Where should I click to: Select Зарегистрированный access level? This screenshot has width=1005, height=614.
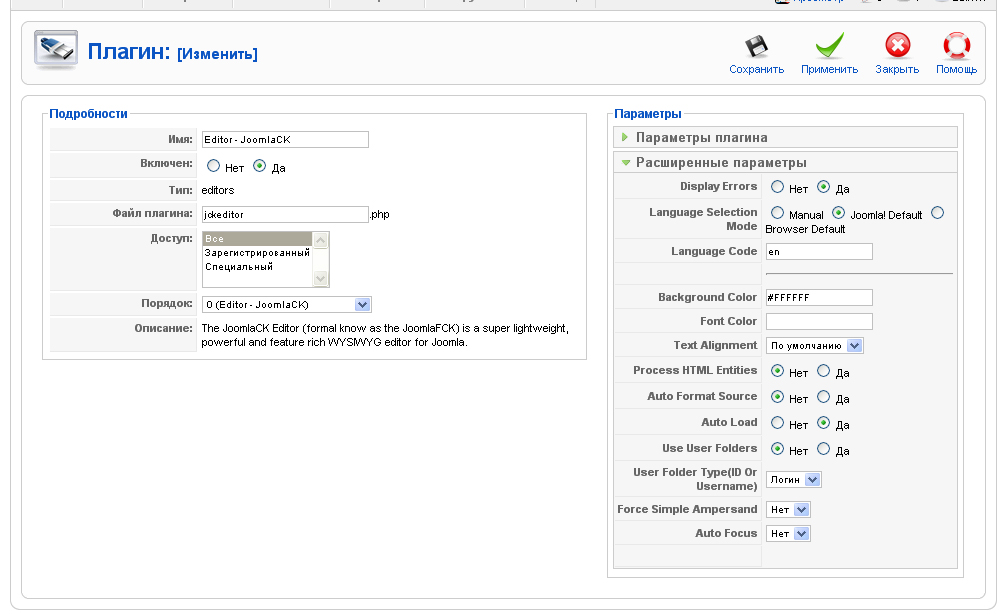coord(257,253)
